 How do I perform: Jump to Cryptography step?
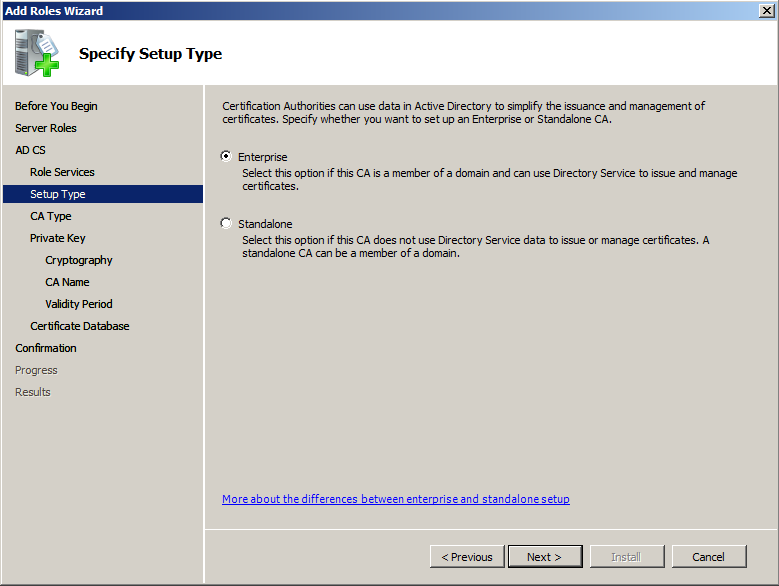79,260
